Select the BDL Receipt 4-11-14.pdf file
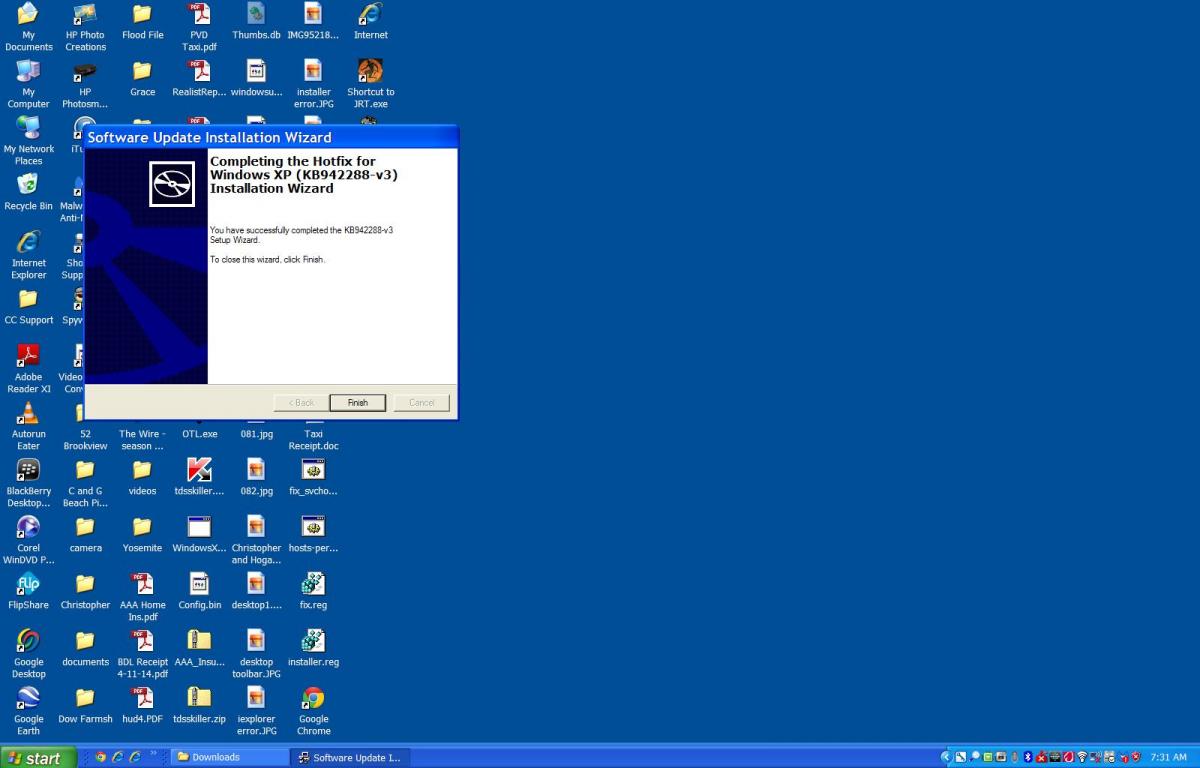 [x=142, y=654]
